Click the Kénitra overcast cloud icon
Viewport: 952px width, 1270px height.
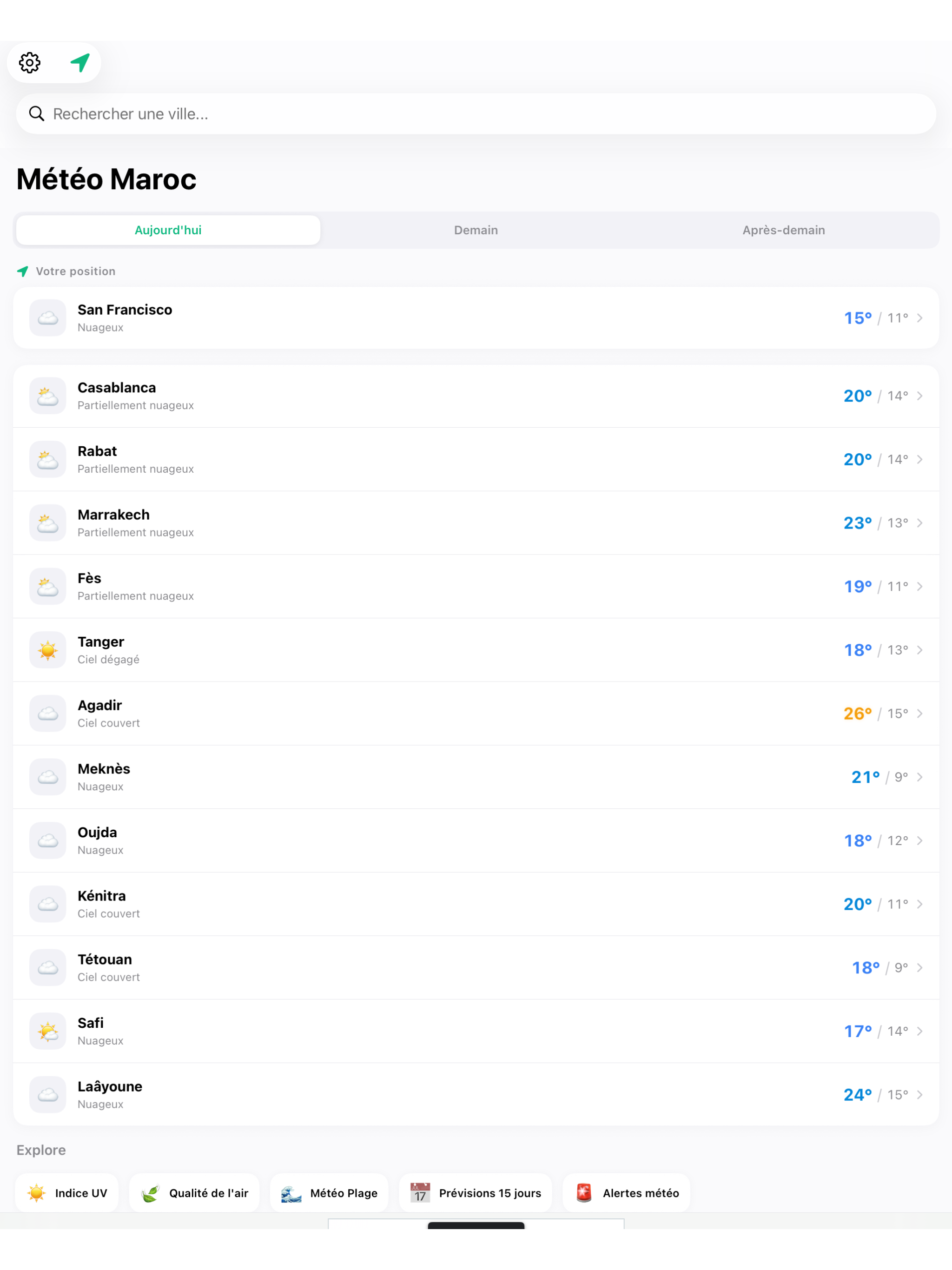pyautogui.click(x=48, y=904)
